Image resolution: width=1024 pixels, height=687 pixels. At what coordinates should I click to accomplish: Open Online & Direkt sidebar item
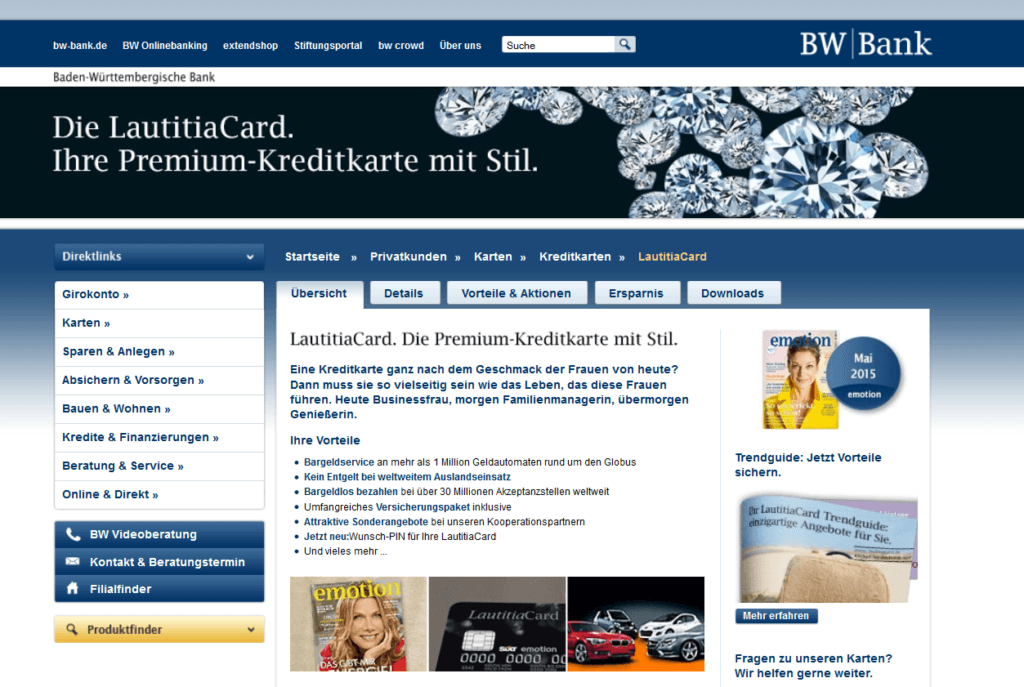tap(159, 494)
